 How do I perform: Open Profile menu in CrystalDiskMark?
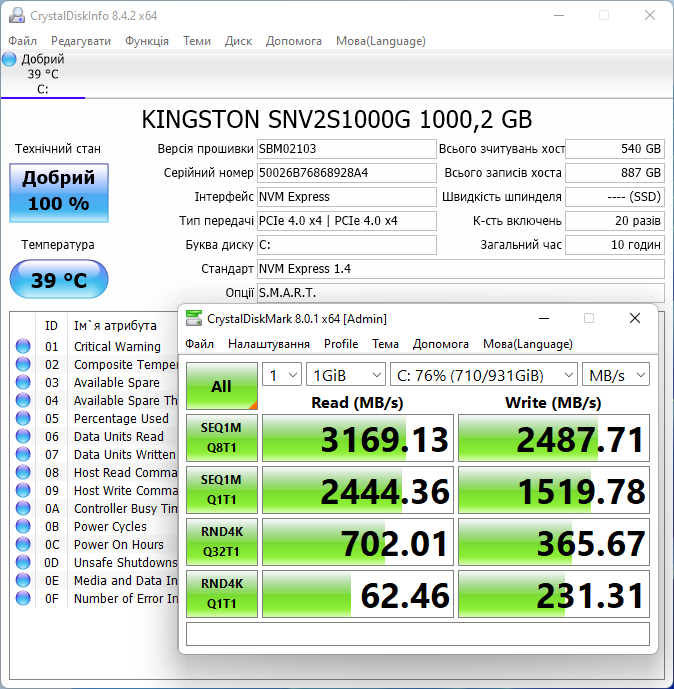click(341, 344)
